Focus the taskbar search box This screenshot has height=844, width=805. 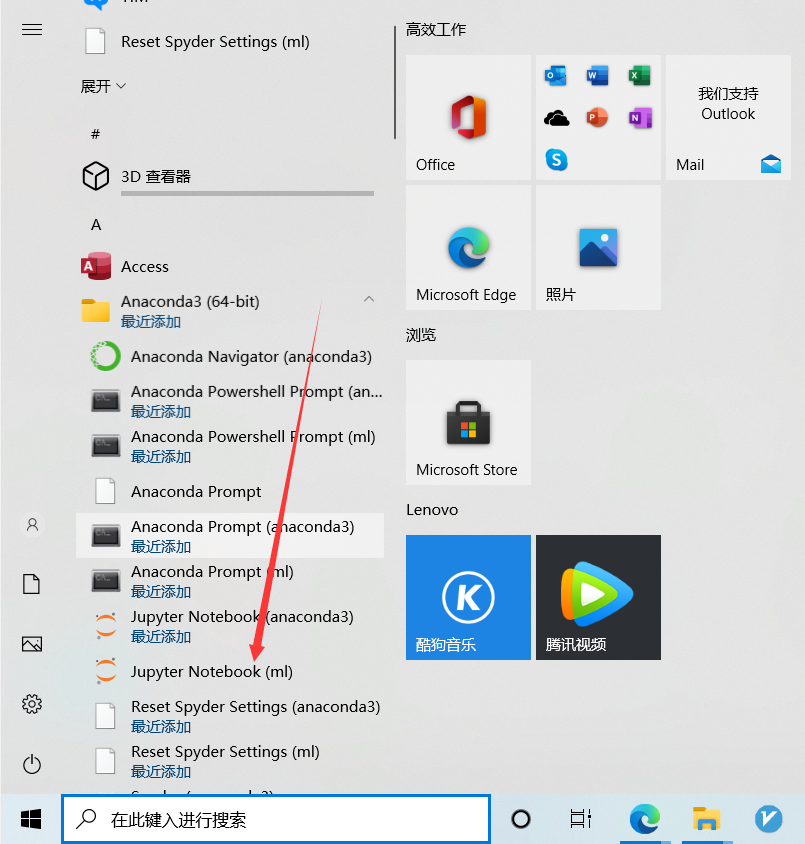coord(276,819)
